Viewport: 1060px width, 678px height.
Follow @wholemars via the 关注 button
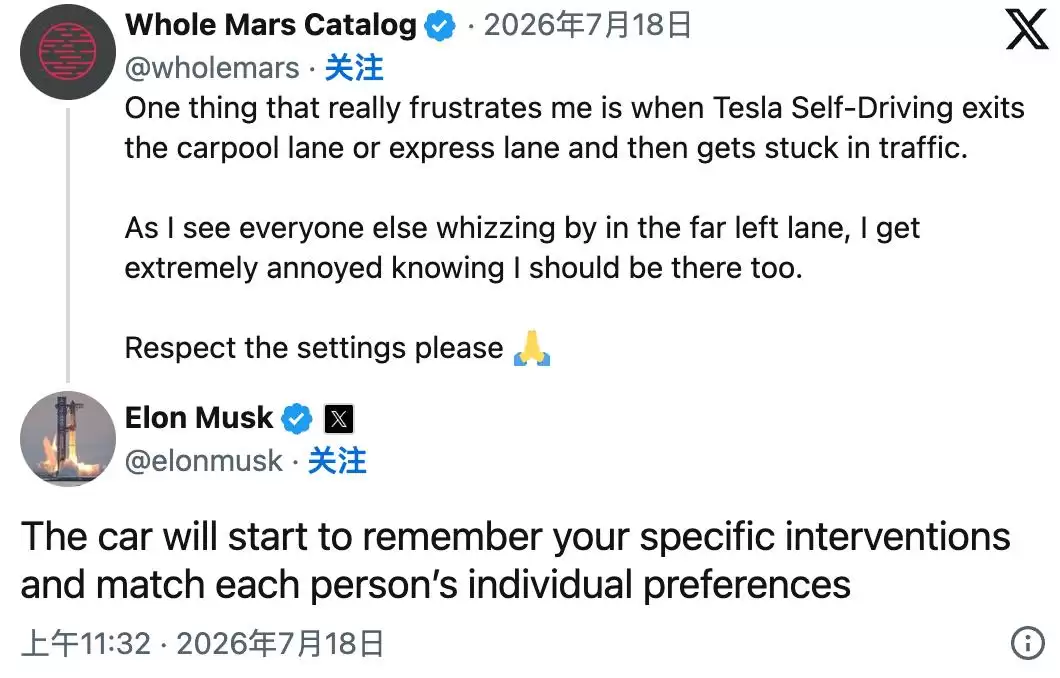tap(354, 68)
